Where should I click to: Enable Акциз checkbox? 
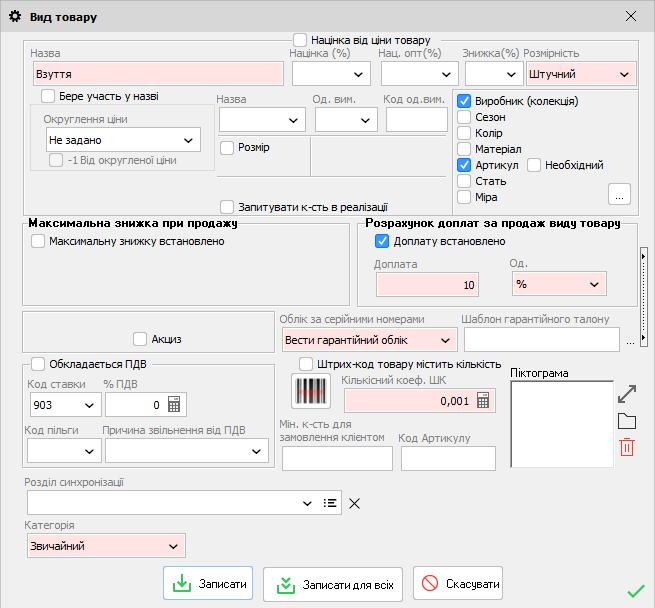tap(140, 339)
